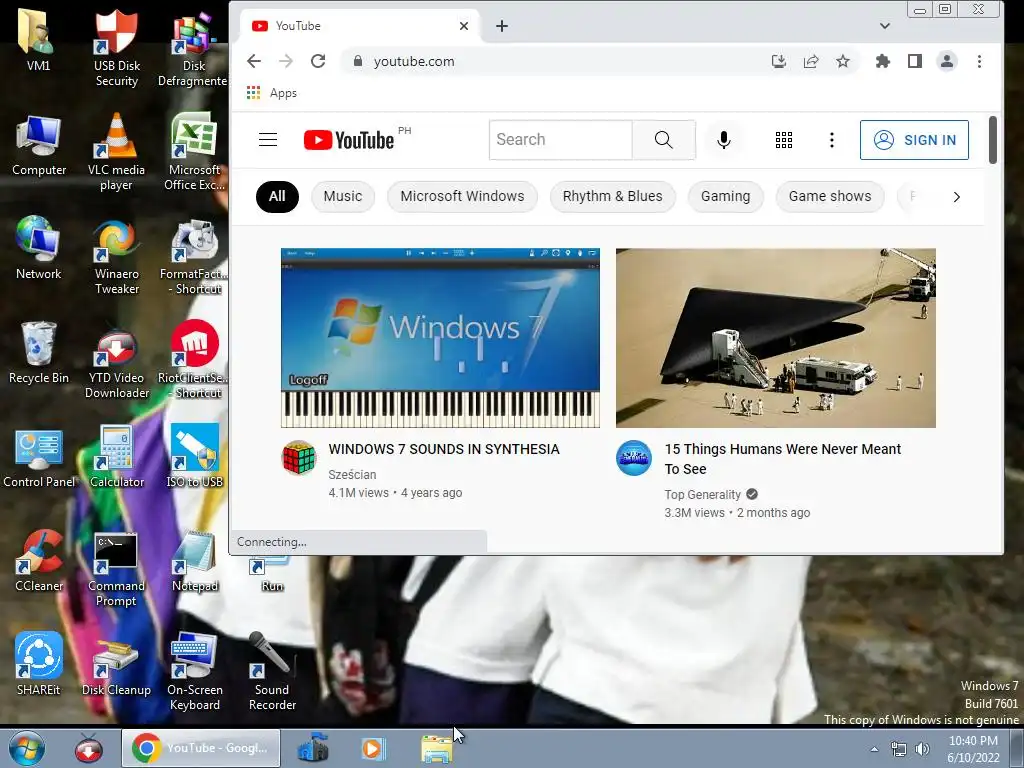Screen dimensions: 1024x768
Task: Click the Rubik's cube channel avatar
Action: coord(299,458)
